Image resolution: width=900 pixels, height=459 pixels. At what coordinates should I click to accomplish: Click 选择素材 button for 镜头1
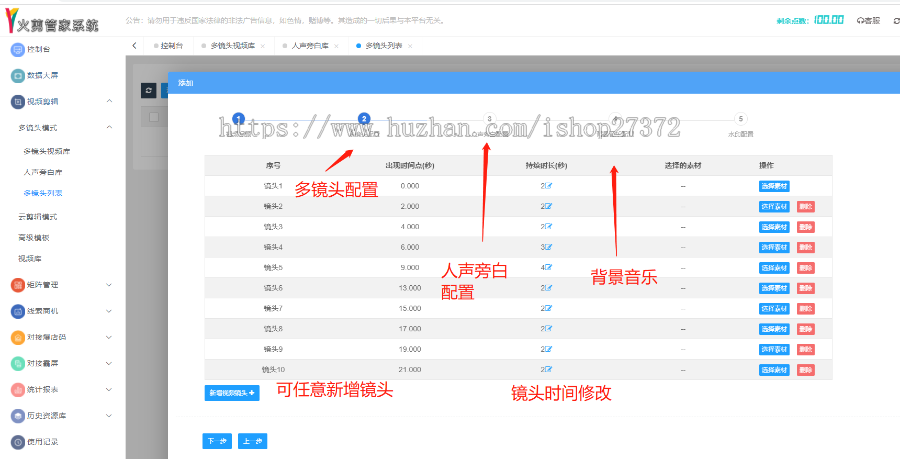click(x=774, y=186)
